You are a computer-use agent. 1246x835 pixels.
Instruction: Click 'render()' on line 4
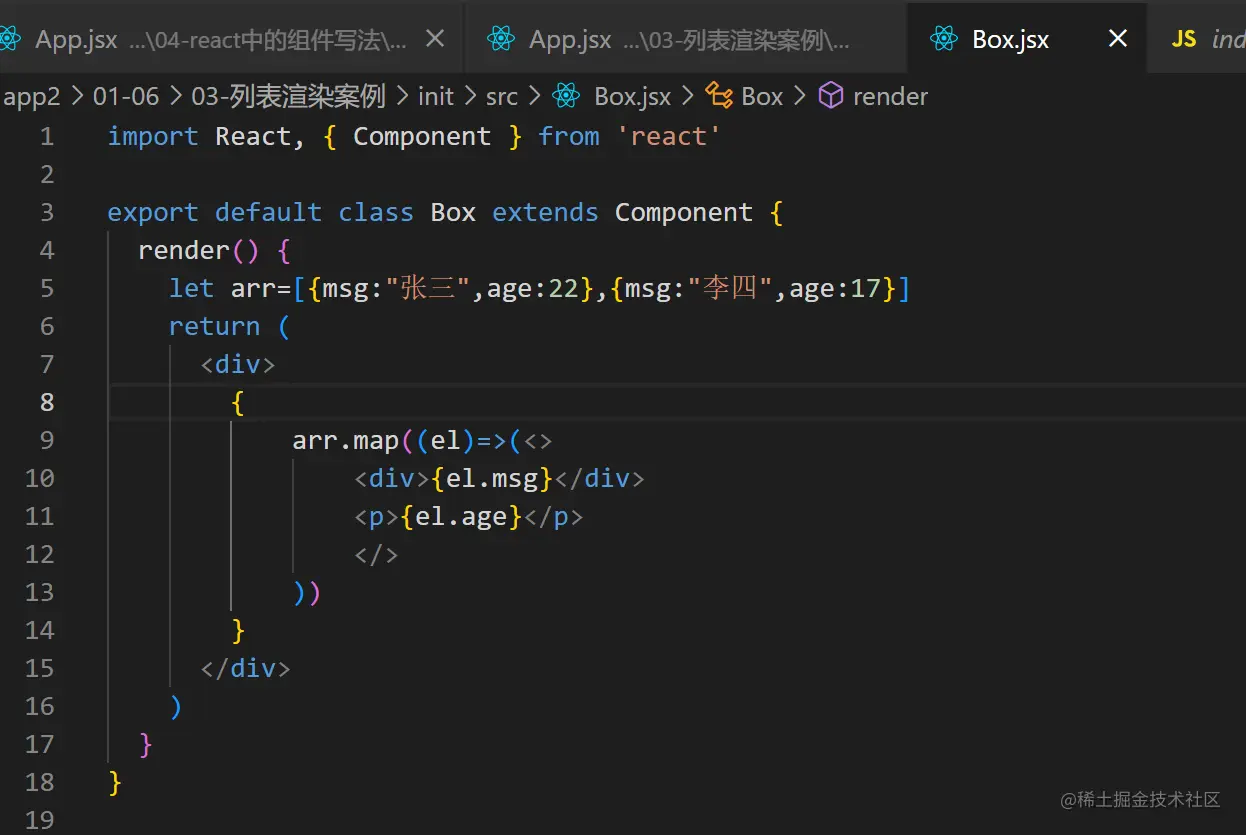point(199,250)
